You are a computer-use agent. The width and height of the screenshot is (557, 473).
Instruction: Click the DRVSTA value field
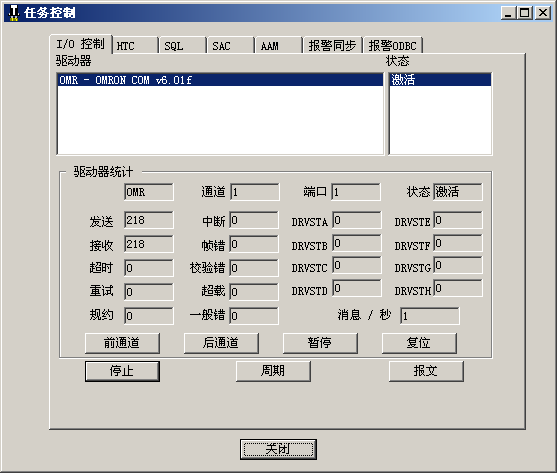coord(357,220)
